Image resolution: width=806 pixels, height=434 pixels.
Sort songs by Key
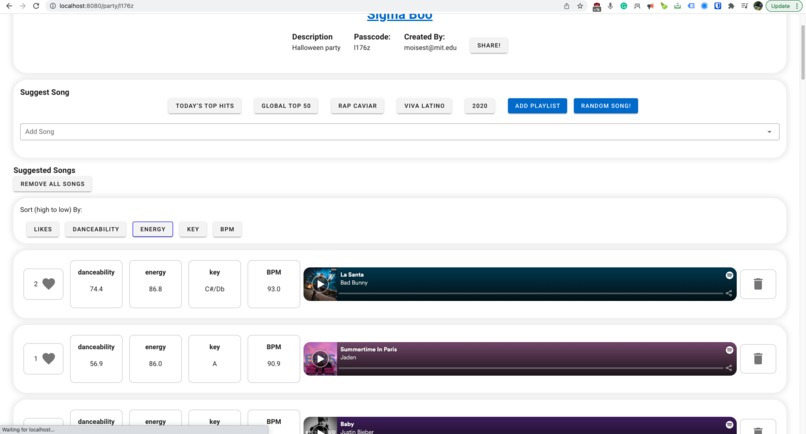(193, 229)
